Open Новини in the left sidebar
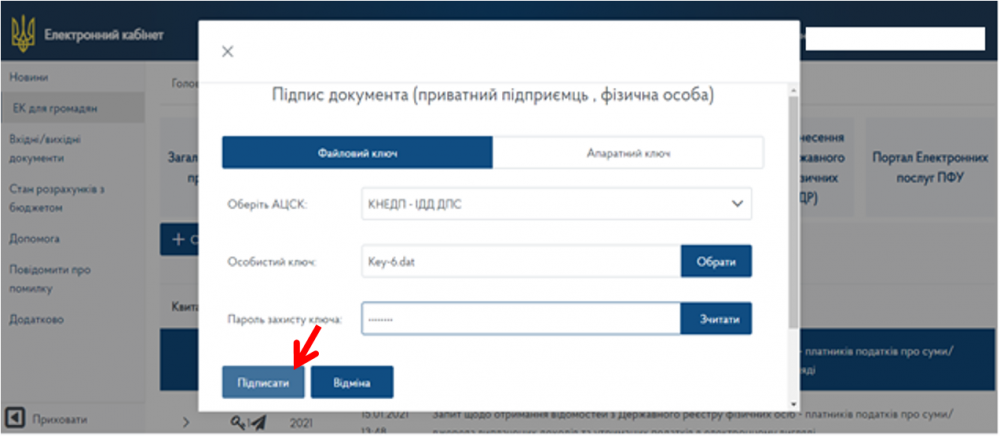The image size is (1000, 436). click(x=29, y=77)
